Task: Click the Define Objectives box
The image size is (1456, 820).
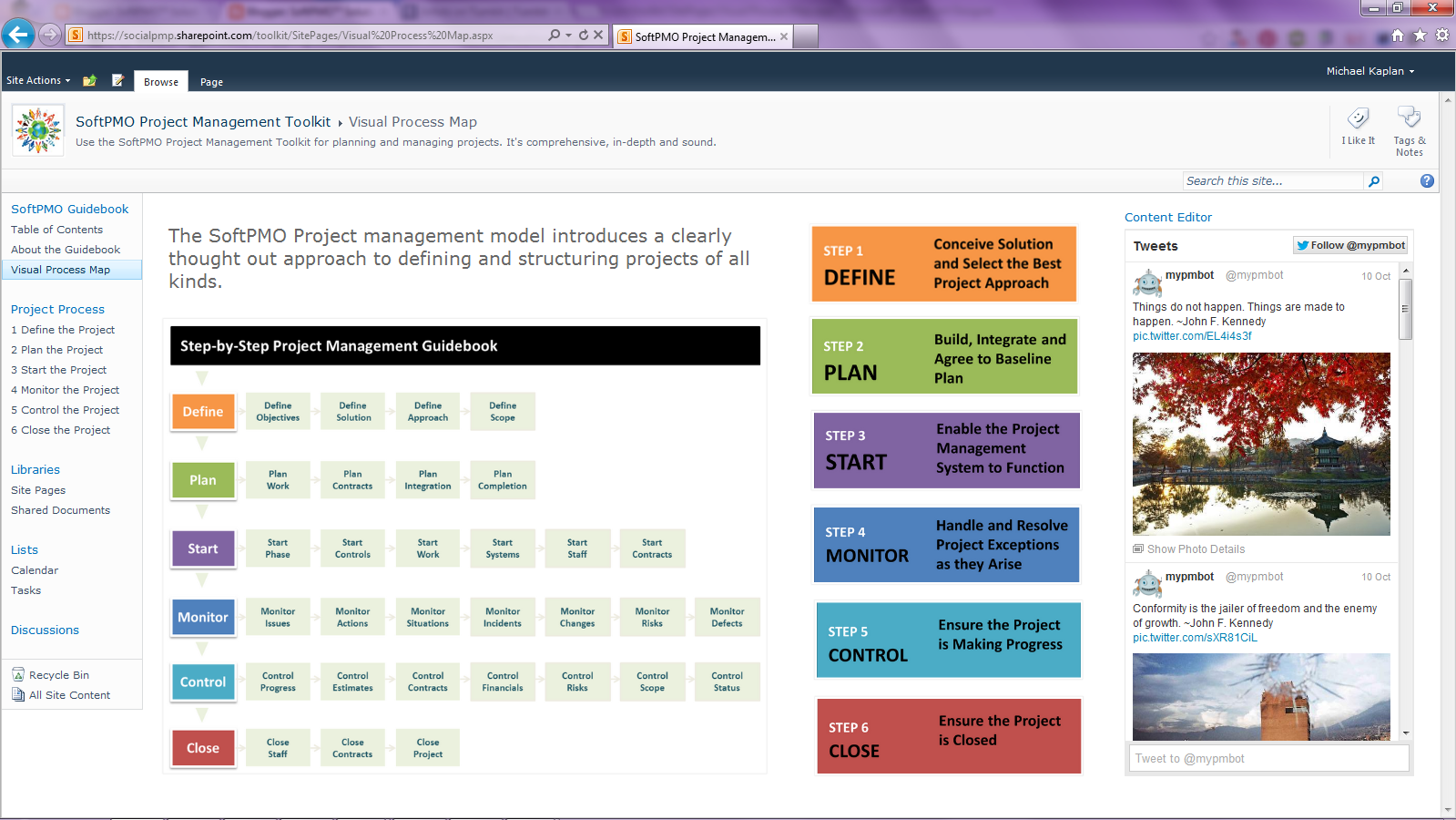Action: pyautogui.click(x=278, y=412)
